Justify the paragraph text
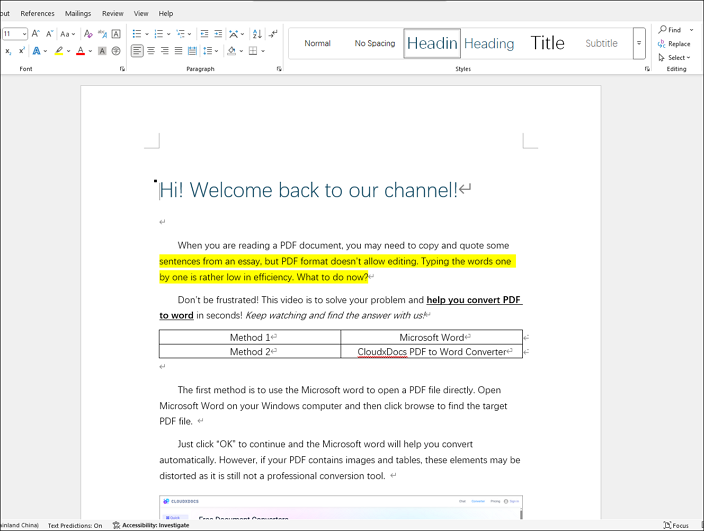This screenshot has height=531, width=704. 178,51
